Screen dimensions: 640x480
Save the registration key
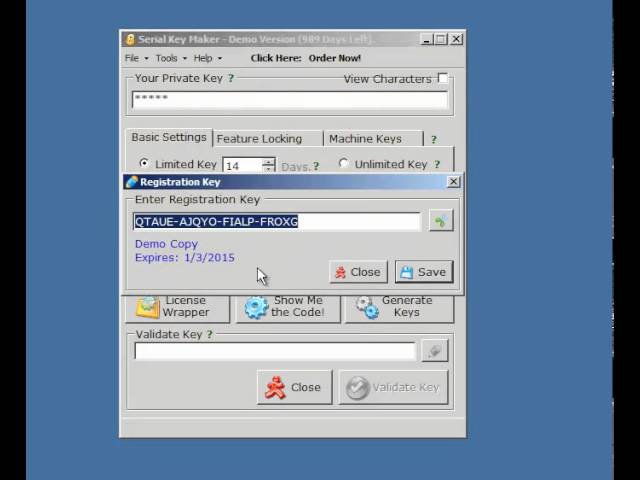click(424, 272)
